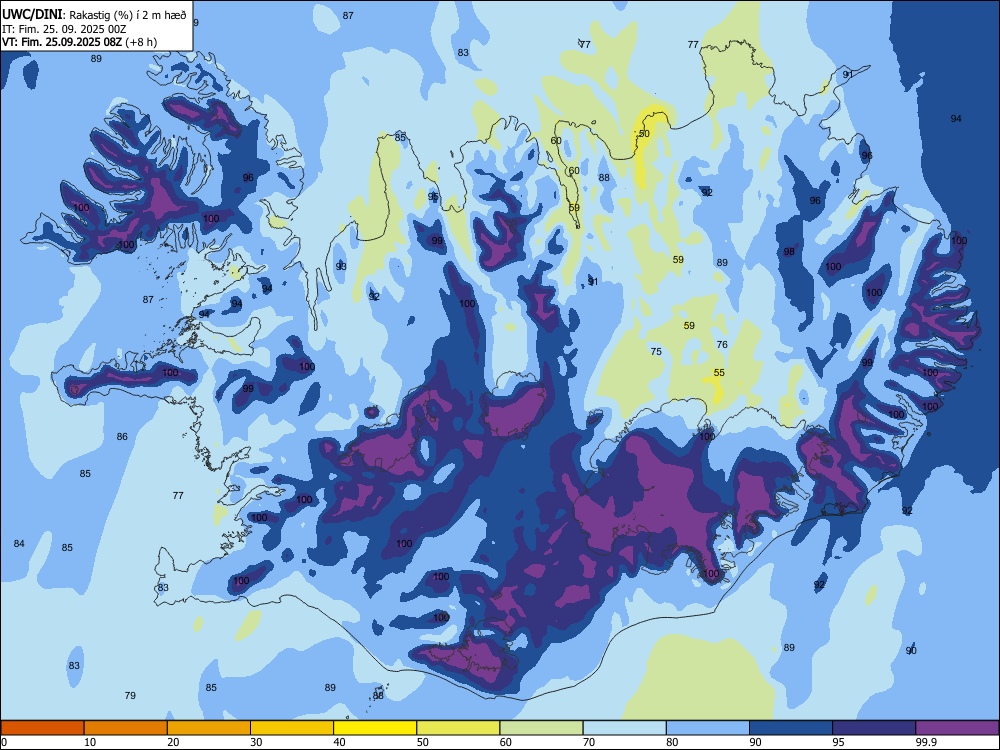
Task: Click the 'VT: Fim. 25.09.2025 08Z (+8 h)' line
Action: click(80, 42)
